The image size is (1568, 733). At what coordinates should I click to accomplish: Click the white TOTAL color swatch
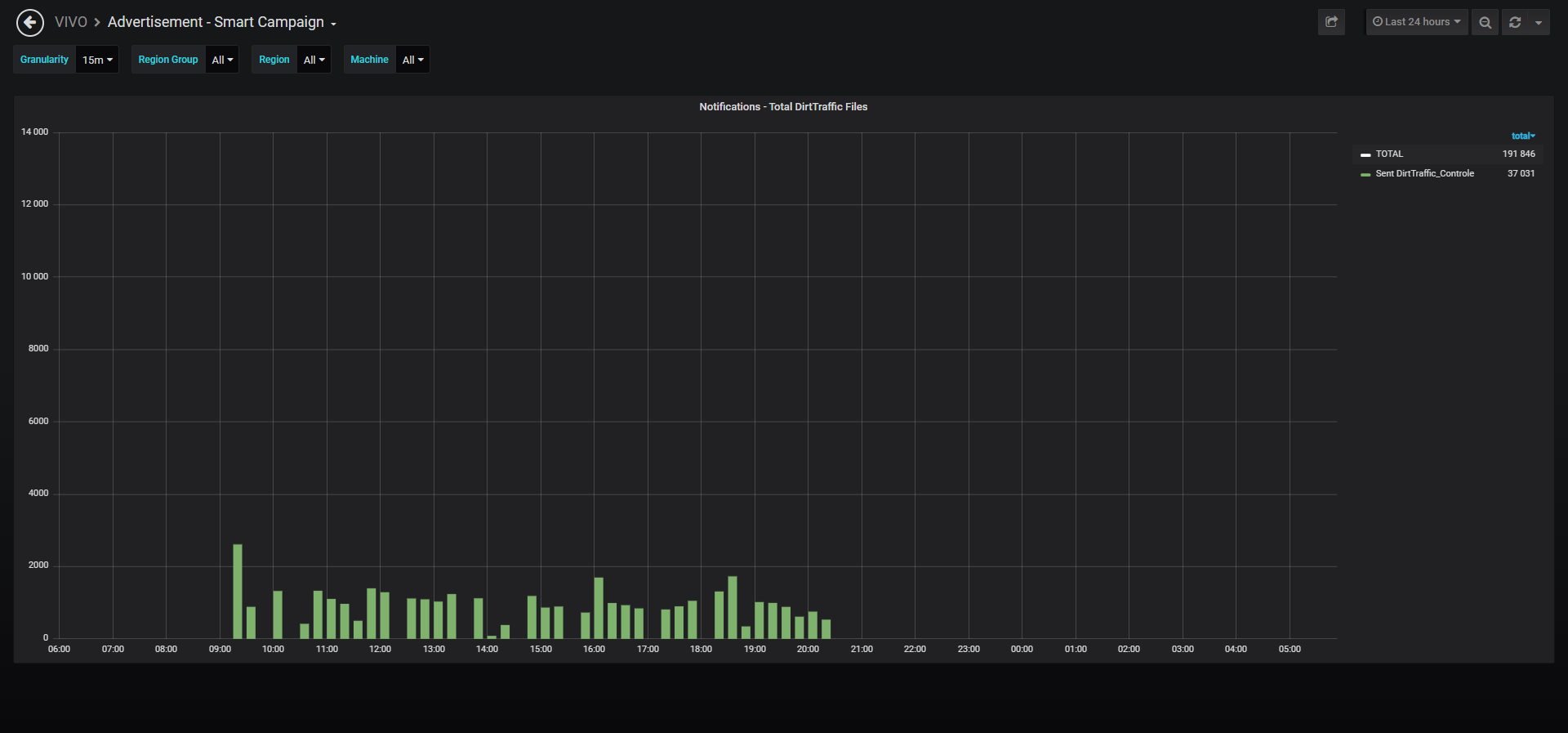tap(1365, 154)
